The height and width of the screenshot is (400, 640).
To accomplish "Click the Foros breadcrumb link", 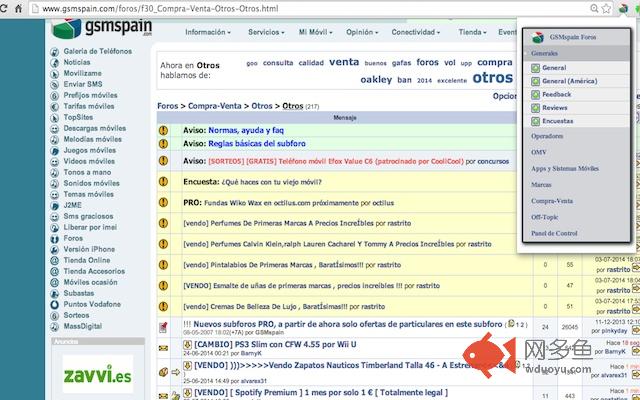I will [168, 106].
